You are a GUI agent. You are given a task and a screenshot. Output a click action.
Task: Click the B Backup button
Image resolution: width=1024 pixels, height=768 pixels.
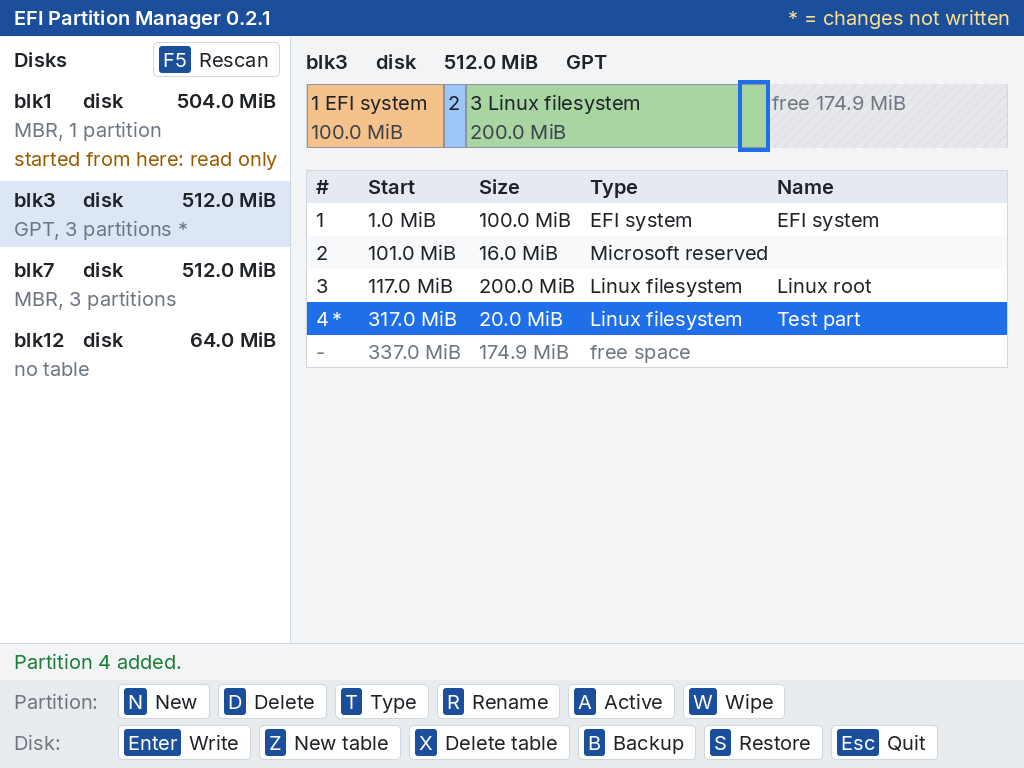click(636, 743)
